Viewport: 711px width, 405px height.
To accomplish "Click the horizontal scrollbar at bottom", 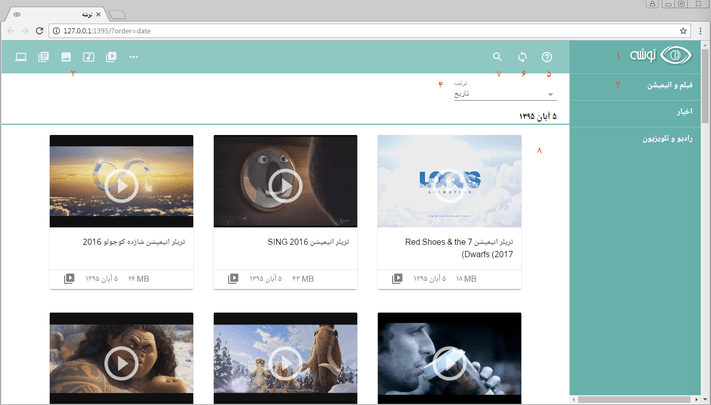I will pyautogui.click(x=634, y=400).
